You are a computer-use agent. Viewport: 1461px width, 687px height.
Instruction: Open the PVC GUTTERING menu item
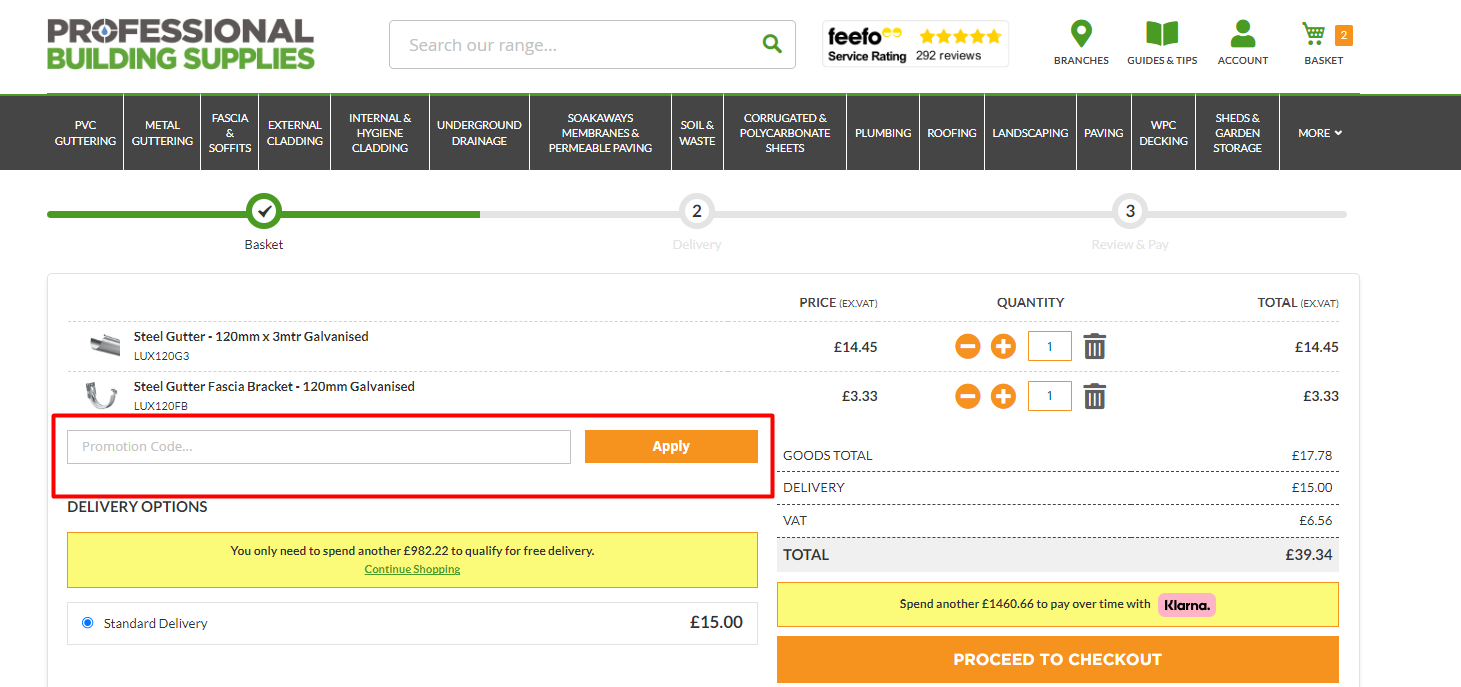pos(85,132)
